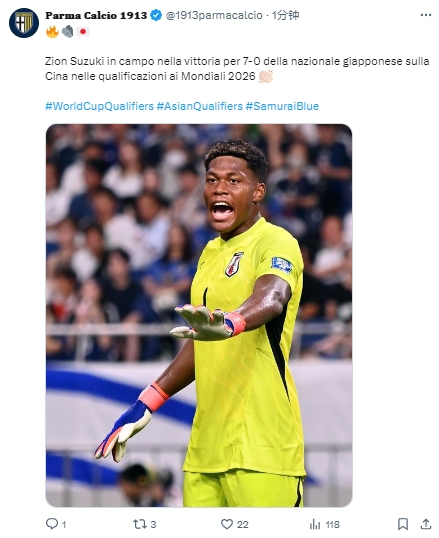The image size is (439, 538).
Task: Click the post timestamp 1分钟
Action: [286, 15]
